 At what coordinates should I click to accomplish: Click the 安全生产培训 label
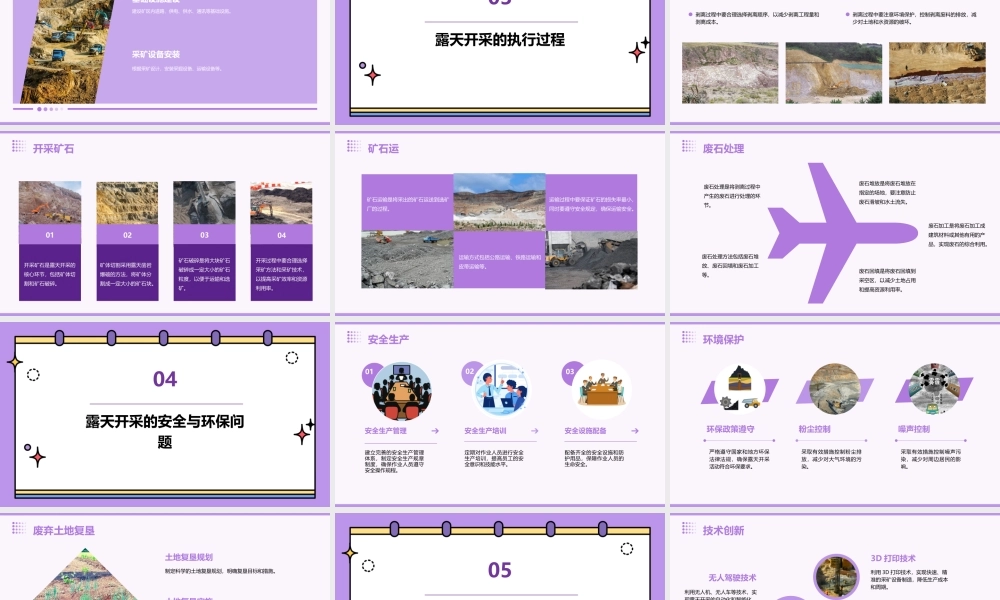tap(485, 431)
